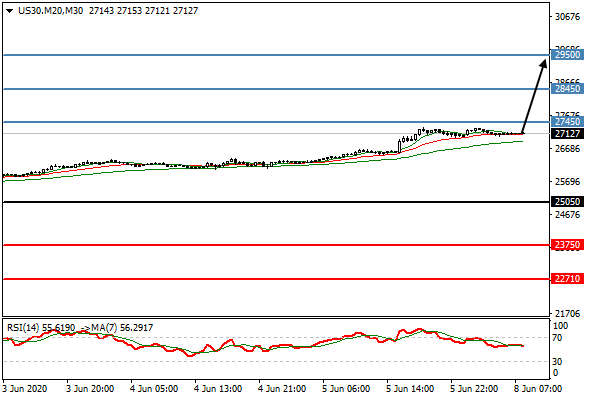Select the 4 Jun 13:00 time axis label
Viewport: 590px width, 400px height.
(x=218, y=389)
